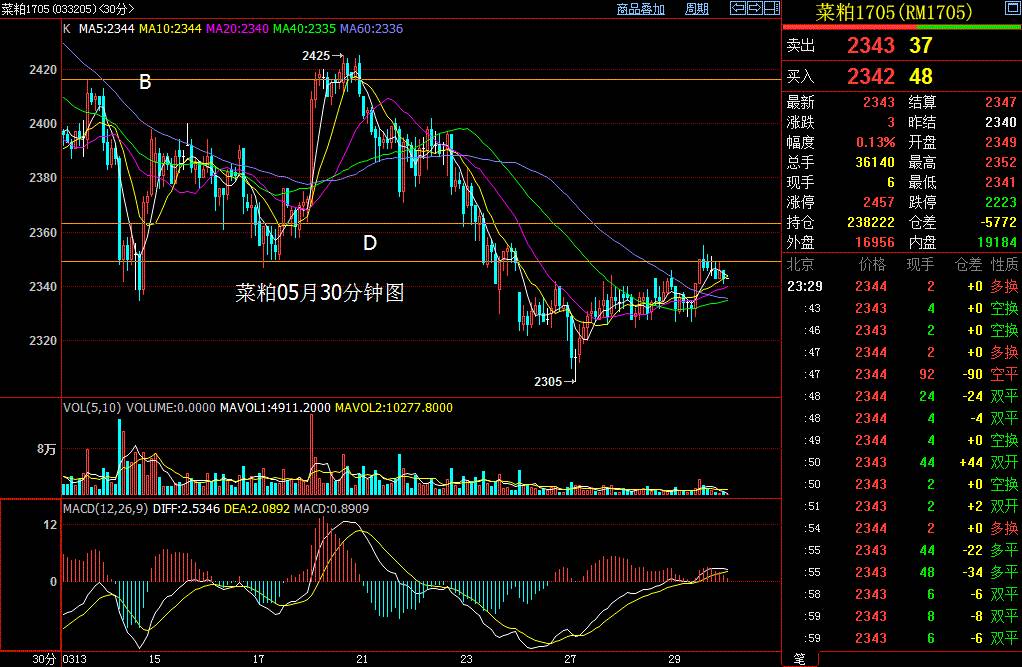Click the 菜粕1705(RM1705) quote panel header
Image resolution: width=1022 pixels, height=667 pixels.
[894, 12]
